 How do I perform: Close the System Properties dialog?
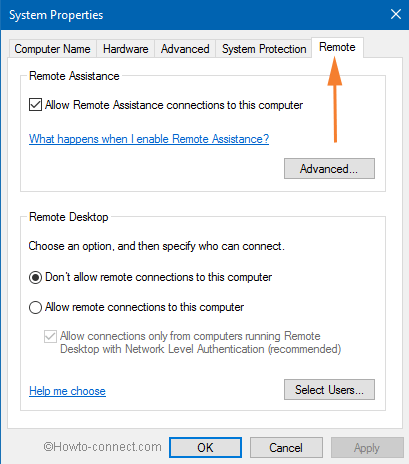coord(396,14)
